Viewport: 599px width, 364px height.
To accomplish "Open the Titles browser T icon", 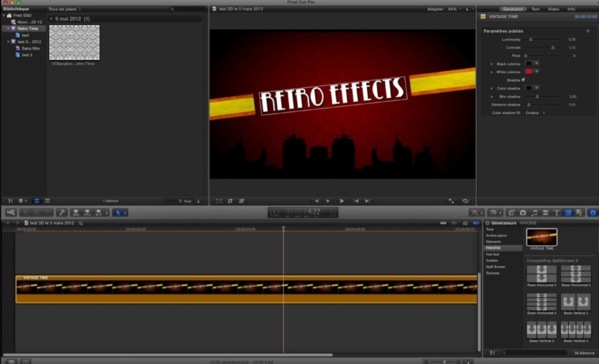I will pos(557,212).
